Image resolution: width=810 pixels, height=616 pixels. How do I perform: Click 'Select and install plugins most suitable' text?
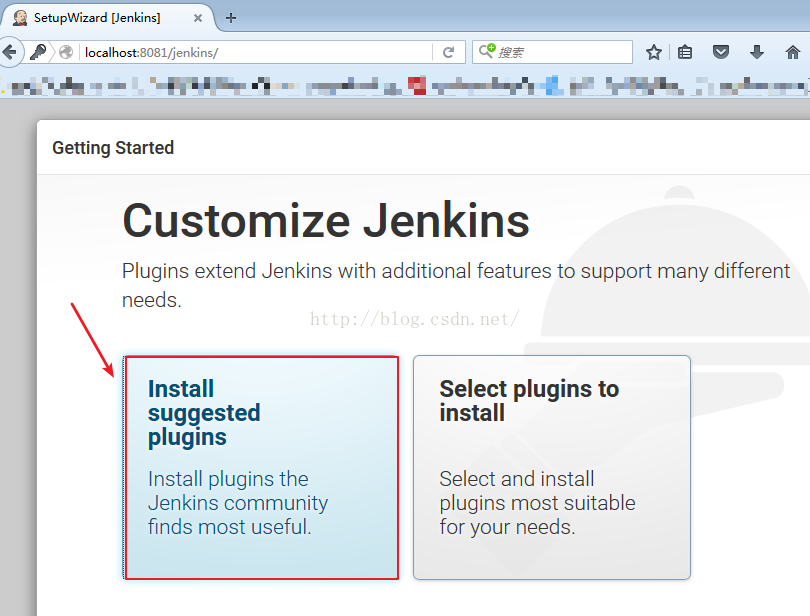537,503
